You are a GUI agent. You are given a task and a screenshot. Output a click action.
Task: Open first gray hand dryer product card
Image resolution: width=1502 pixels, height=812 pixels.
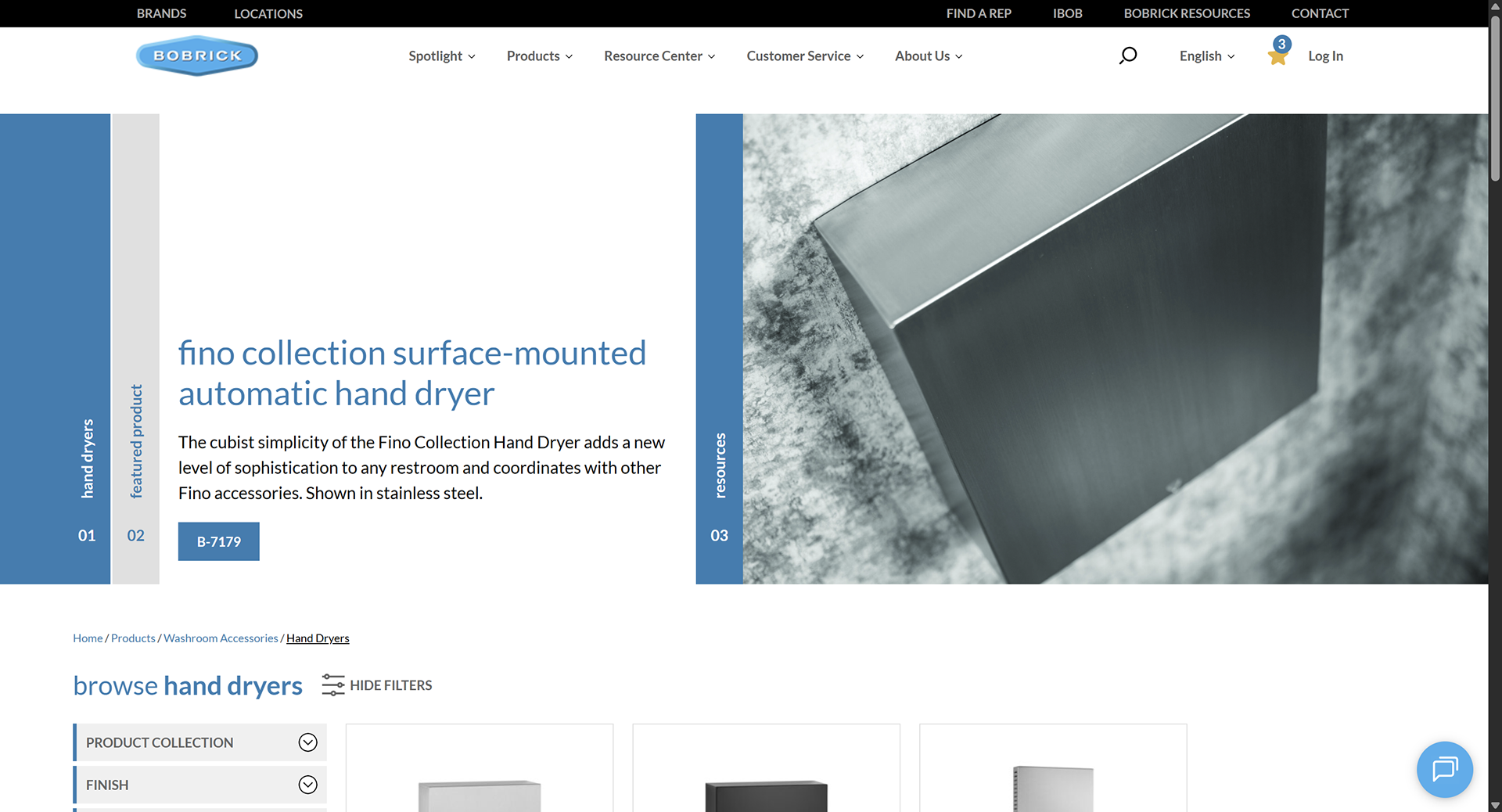(x=480, y=768)
